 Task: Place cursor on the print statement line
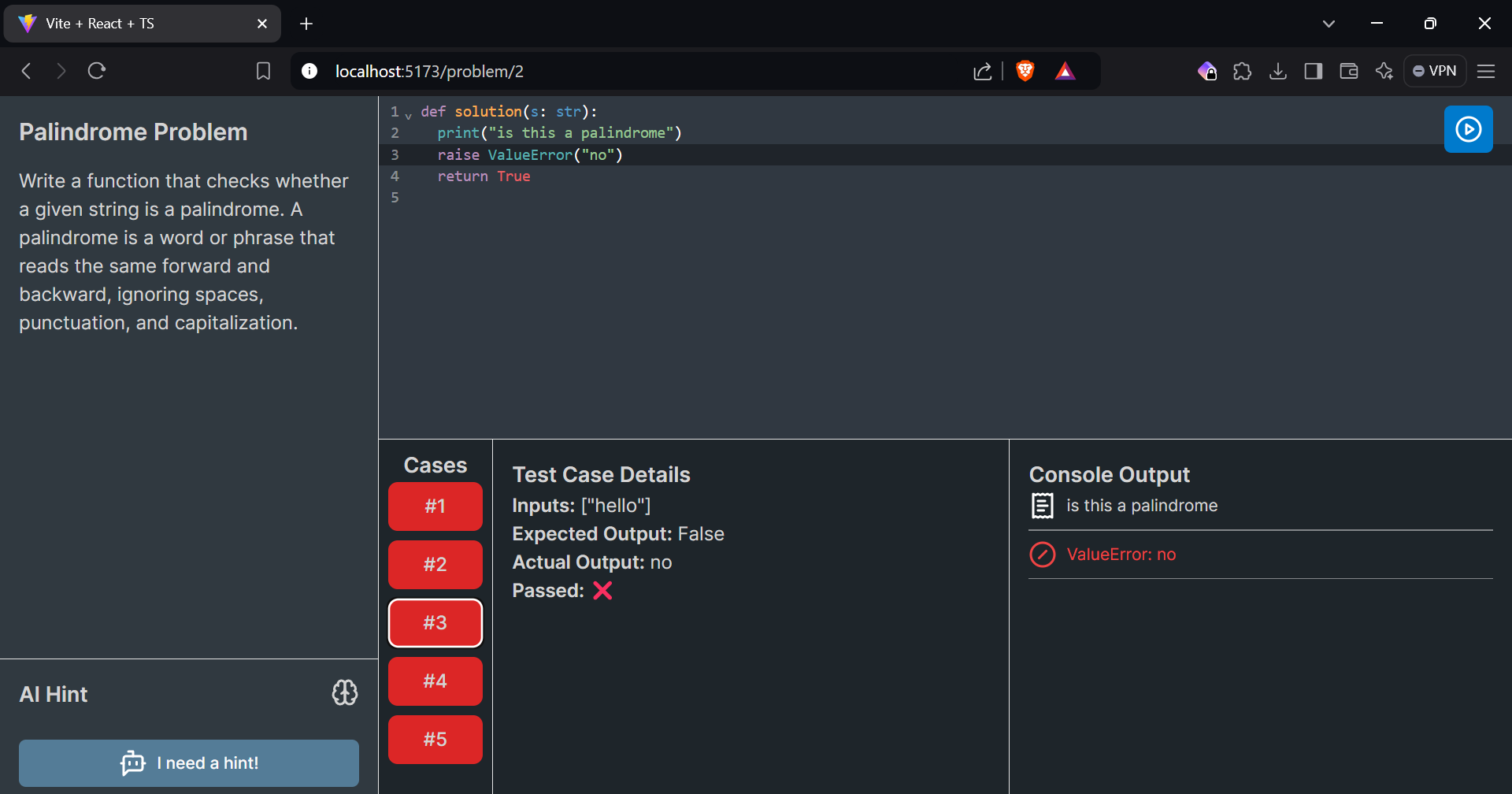559,133
